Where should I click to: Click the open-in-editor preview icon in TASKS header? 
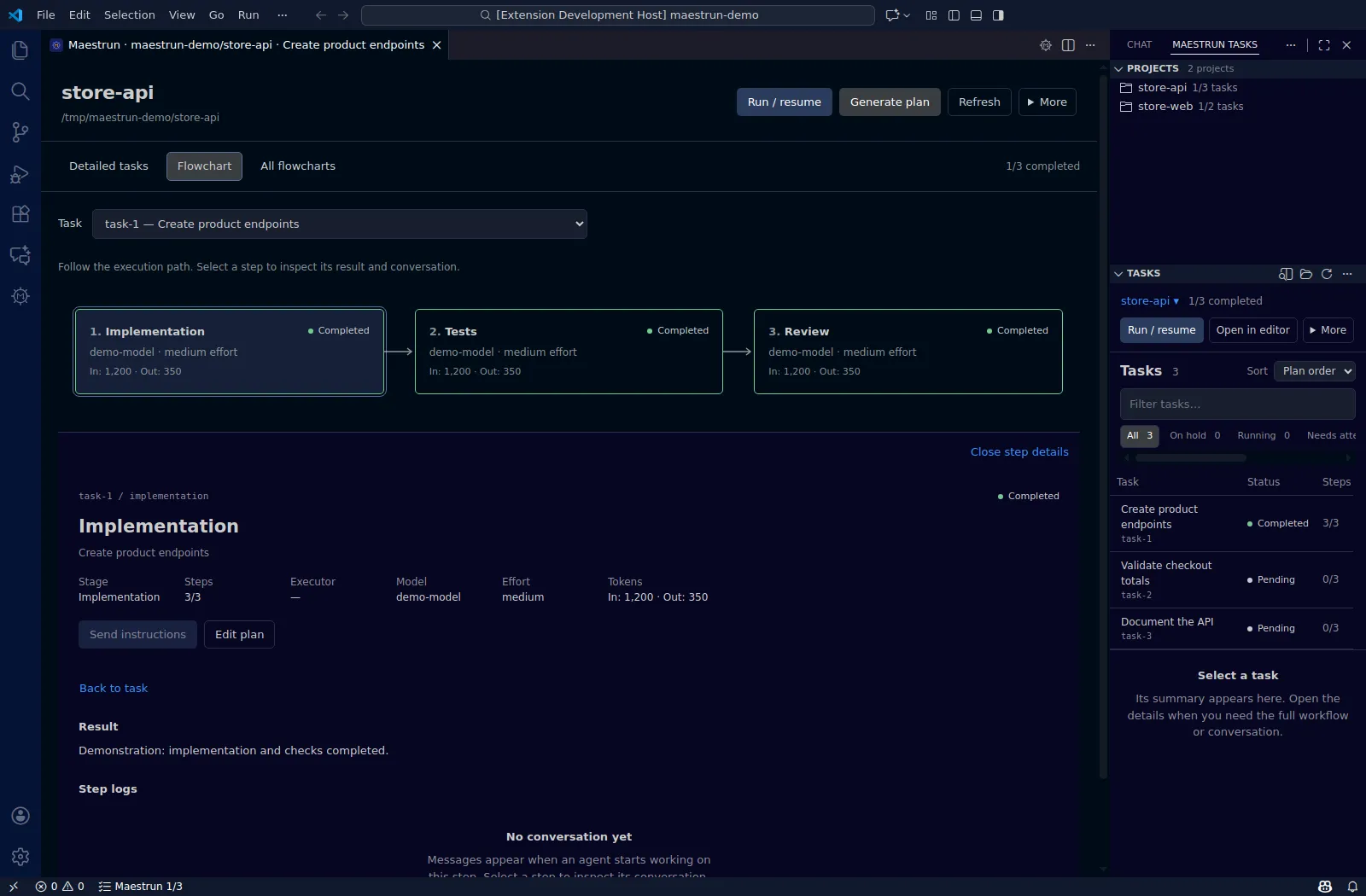1286,274
